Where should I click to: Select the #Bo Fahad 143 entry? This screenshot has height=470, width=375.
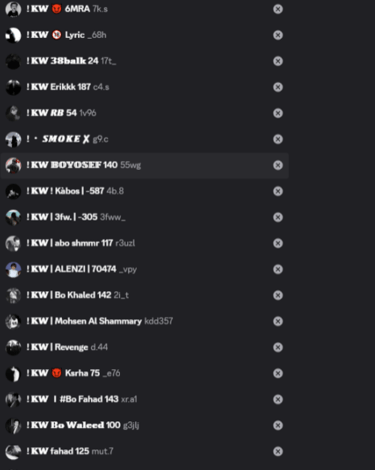pyautogui.click(x=144, y=399)
